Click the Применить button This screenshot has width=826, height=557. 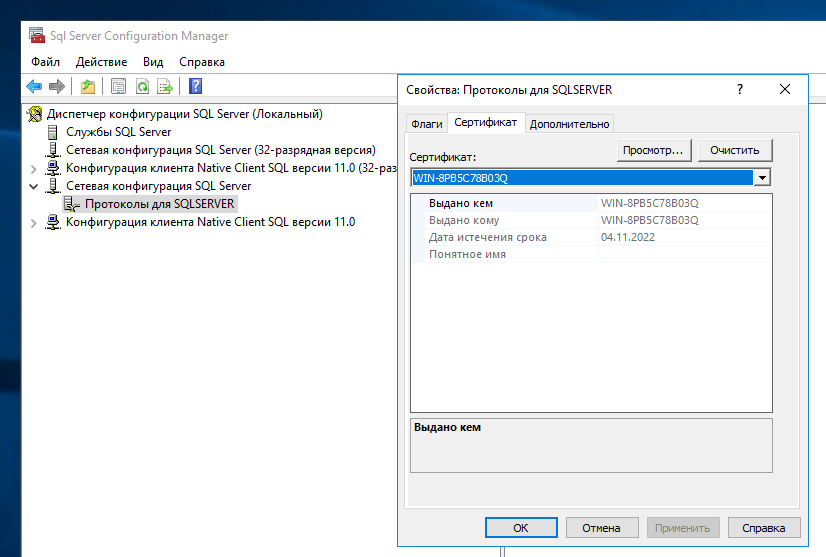coord(683,527)
